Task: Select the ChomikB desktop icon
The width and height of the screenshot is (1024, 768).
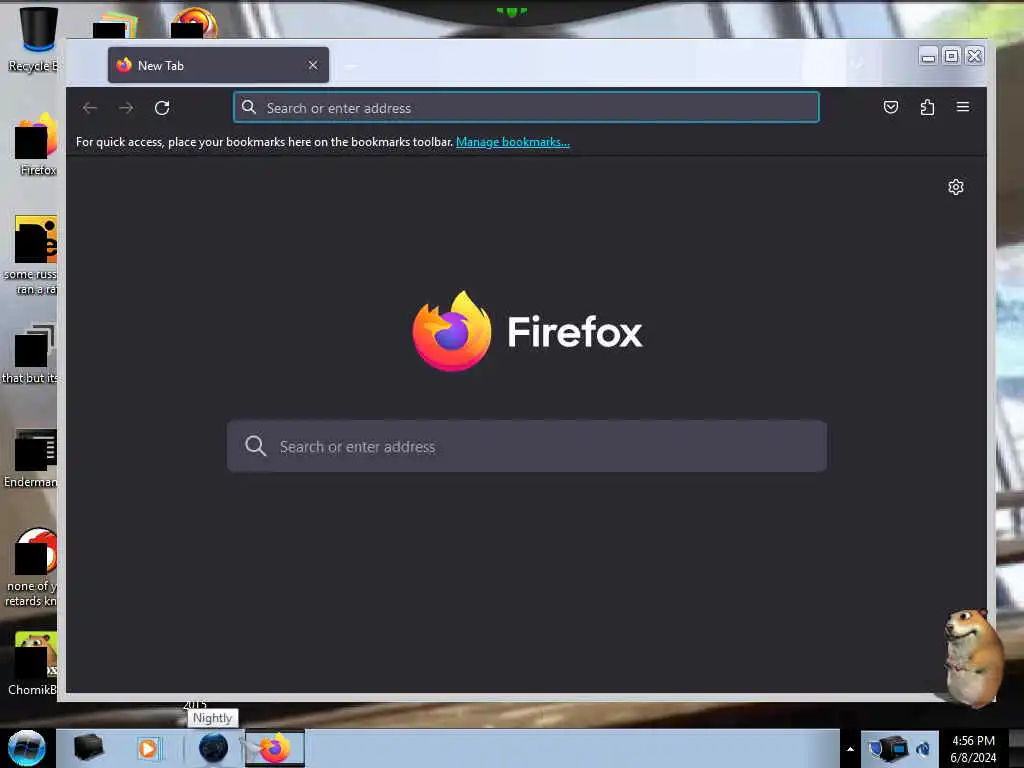Action: tap(34, 663)
